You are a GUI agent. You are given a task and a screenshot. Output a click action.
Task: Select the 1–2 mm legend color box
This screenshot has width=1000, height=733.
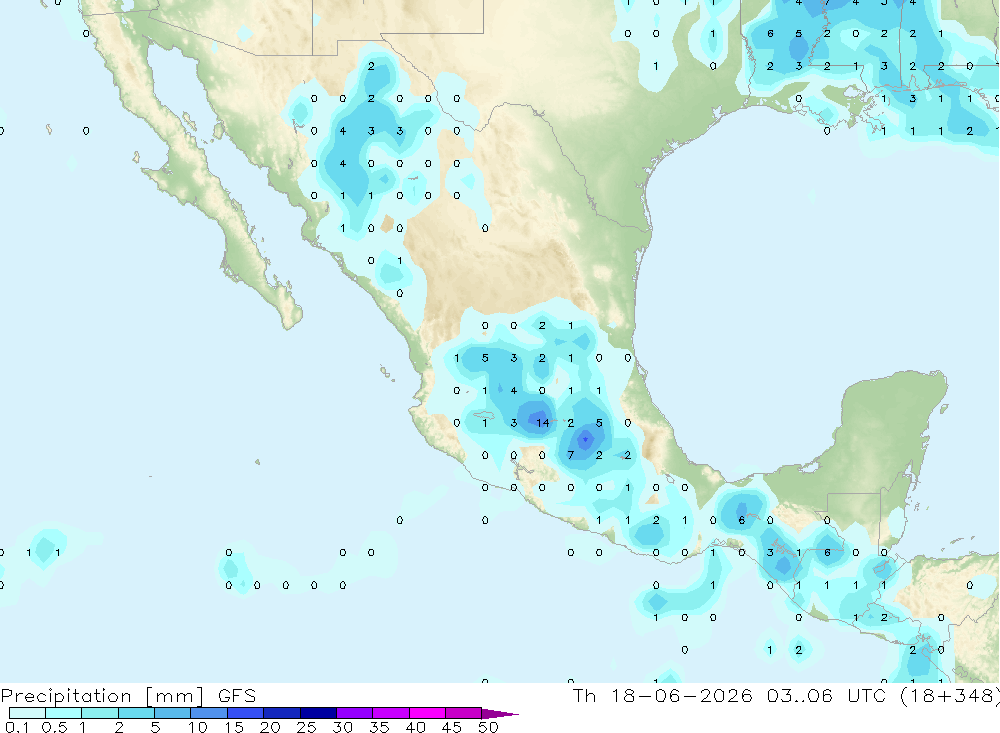pos(100,713)
